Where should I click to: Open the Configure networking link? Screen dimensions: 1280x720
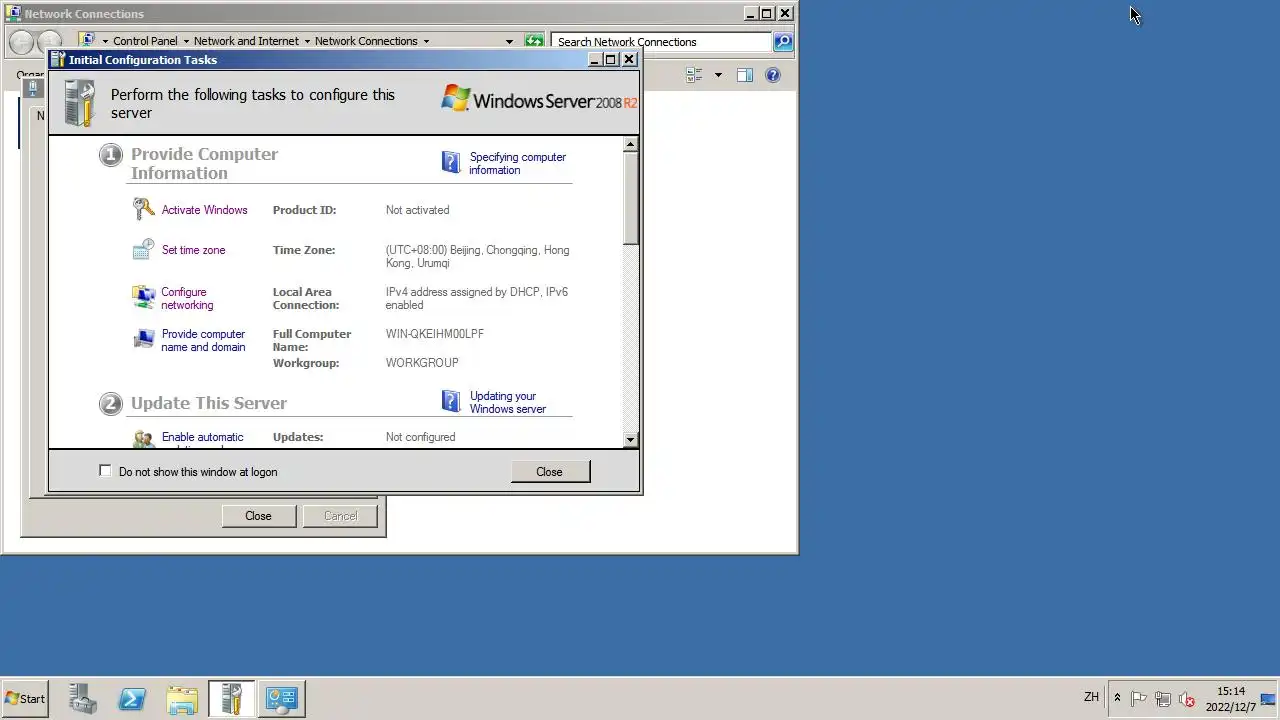pyautogui.click(x=187, y=298)
